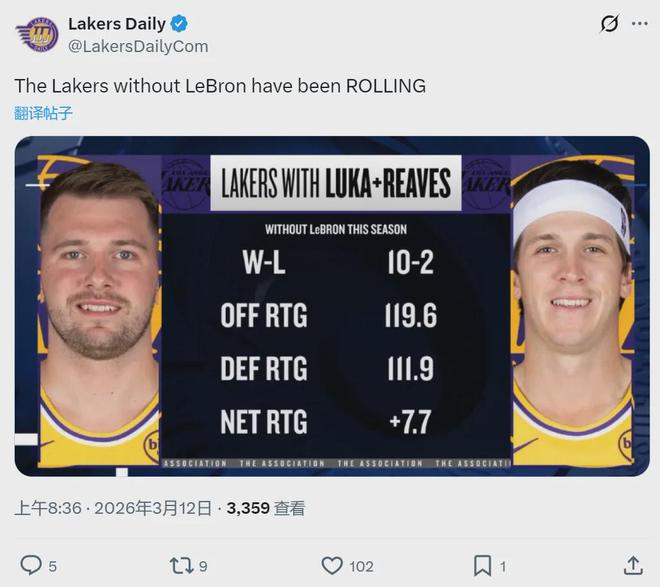Click the Lakers Daily profile avatar
Screen dimensions: 660x587
coord(37,34)
